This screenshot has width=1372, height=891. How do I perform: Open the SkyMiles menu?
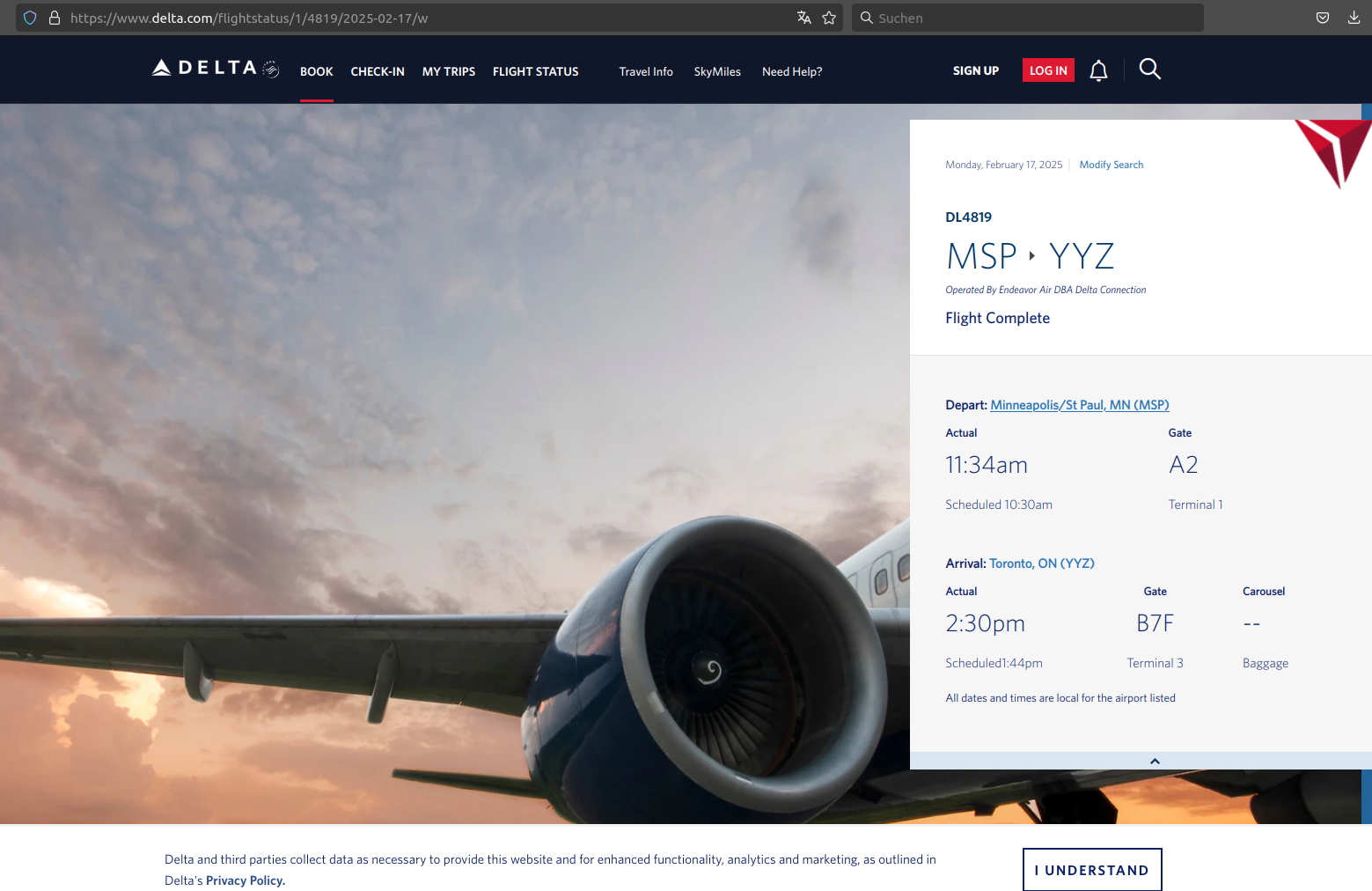[x=717, y=71]
